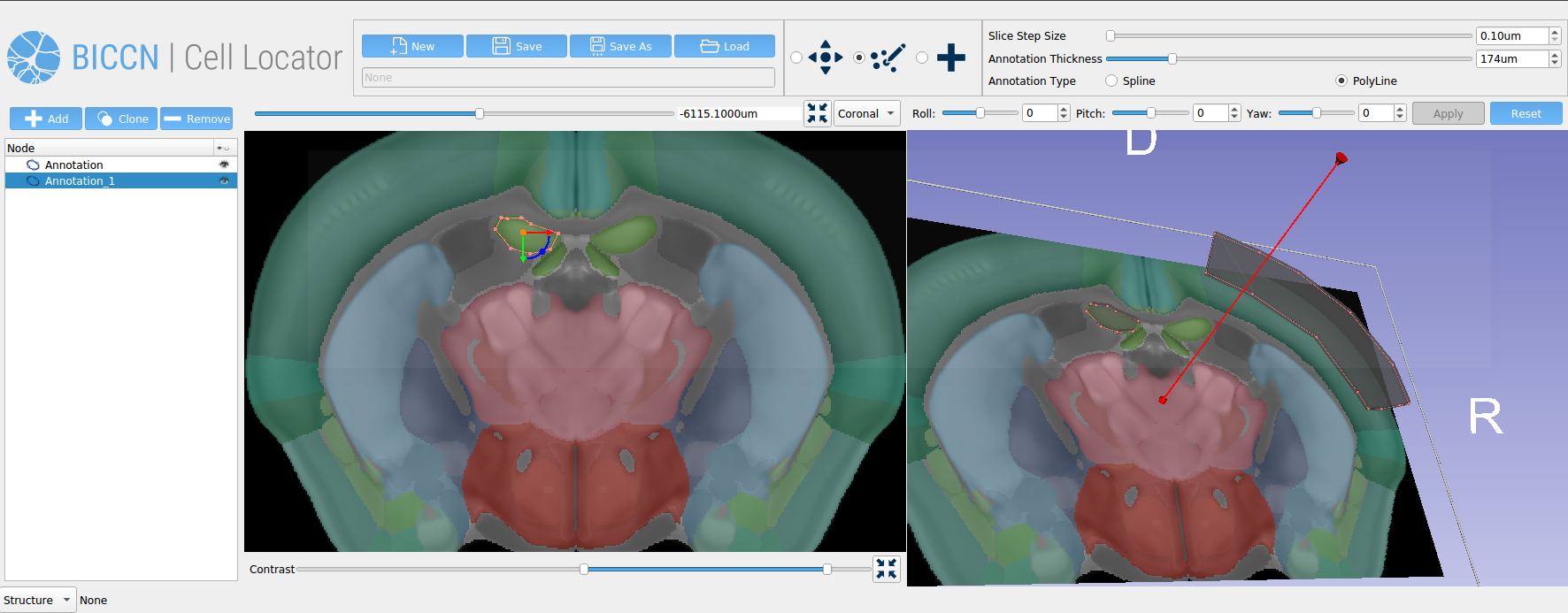Screen dimensions: 1568x613
Task: Click the Slice Step Size slider handle
Action: click(1111, 35)
